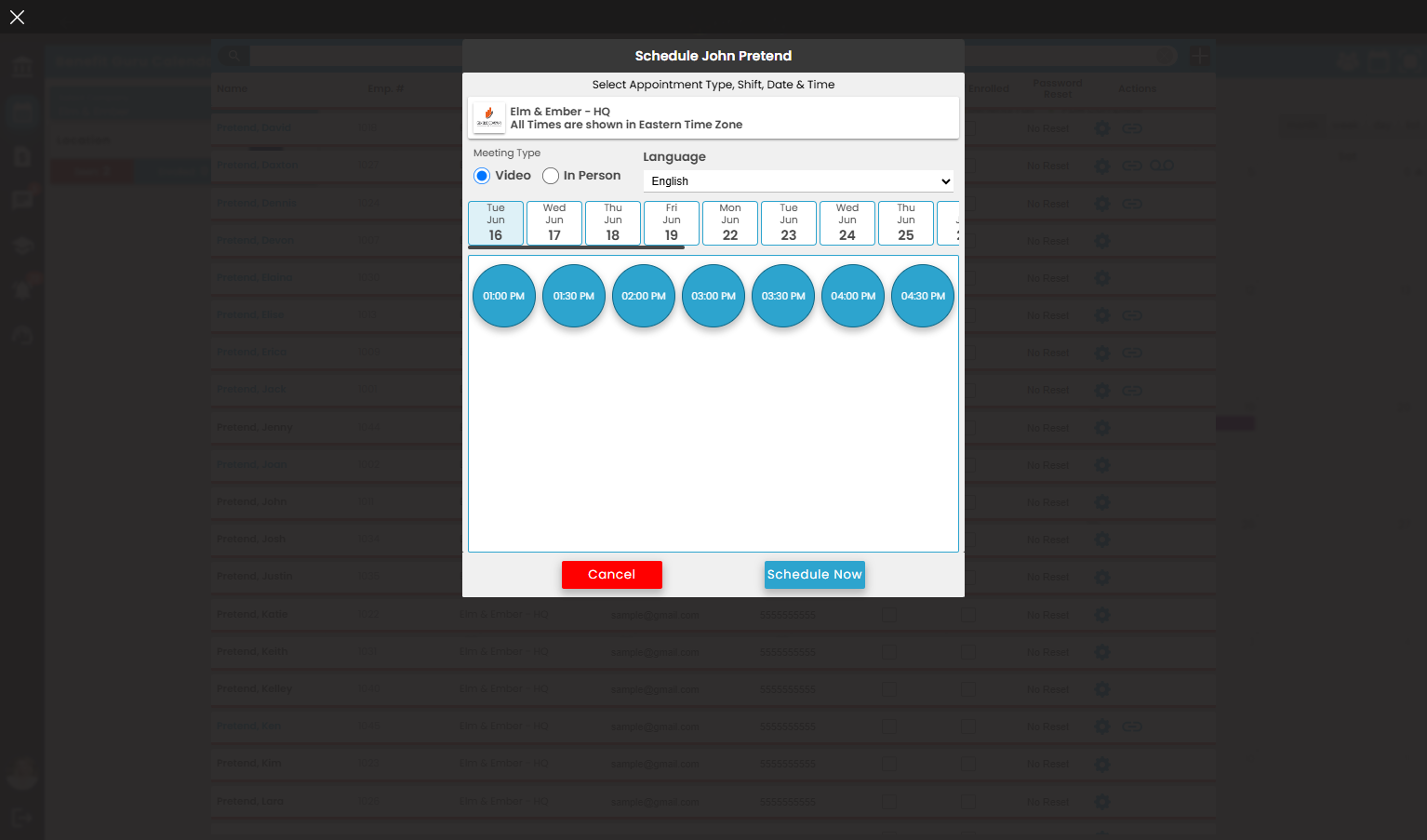Viewport: 1427px width, 840px height.
Task: Select the Mon Jun 22 date tab
Action: [x=730, y=223]
